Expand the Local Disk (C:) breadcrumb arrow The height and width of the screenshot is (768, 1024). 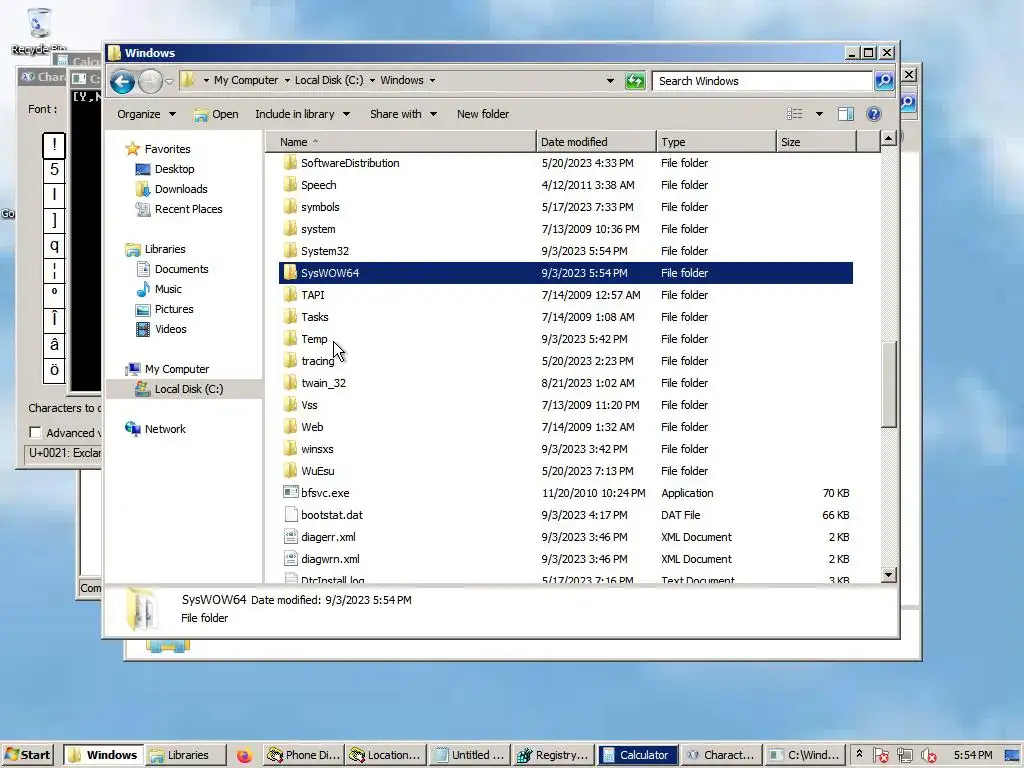pos(372,80)
